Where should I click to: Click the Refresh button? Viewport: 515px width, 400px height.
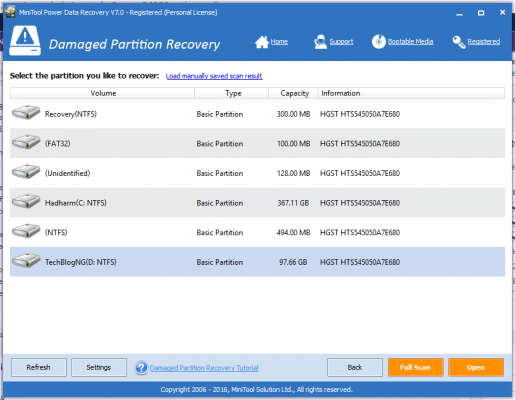39,367
